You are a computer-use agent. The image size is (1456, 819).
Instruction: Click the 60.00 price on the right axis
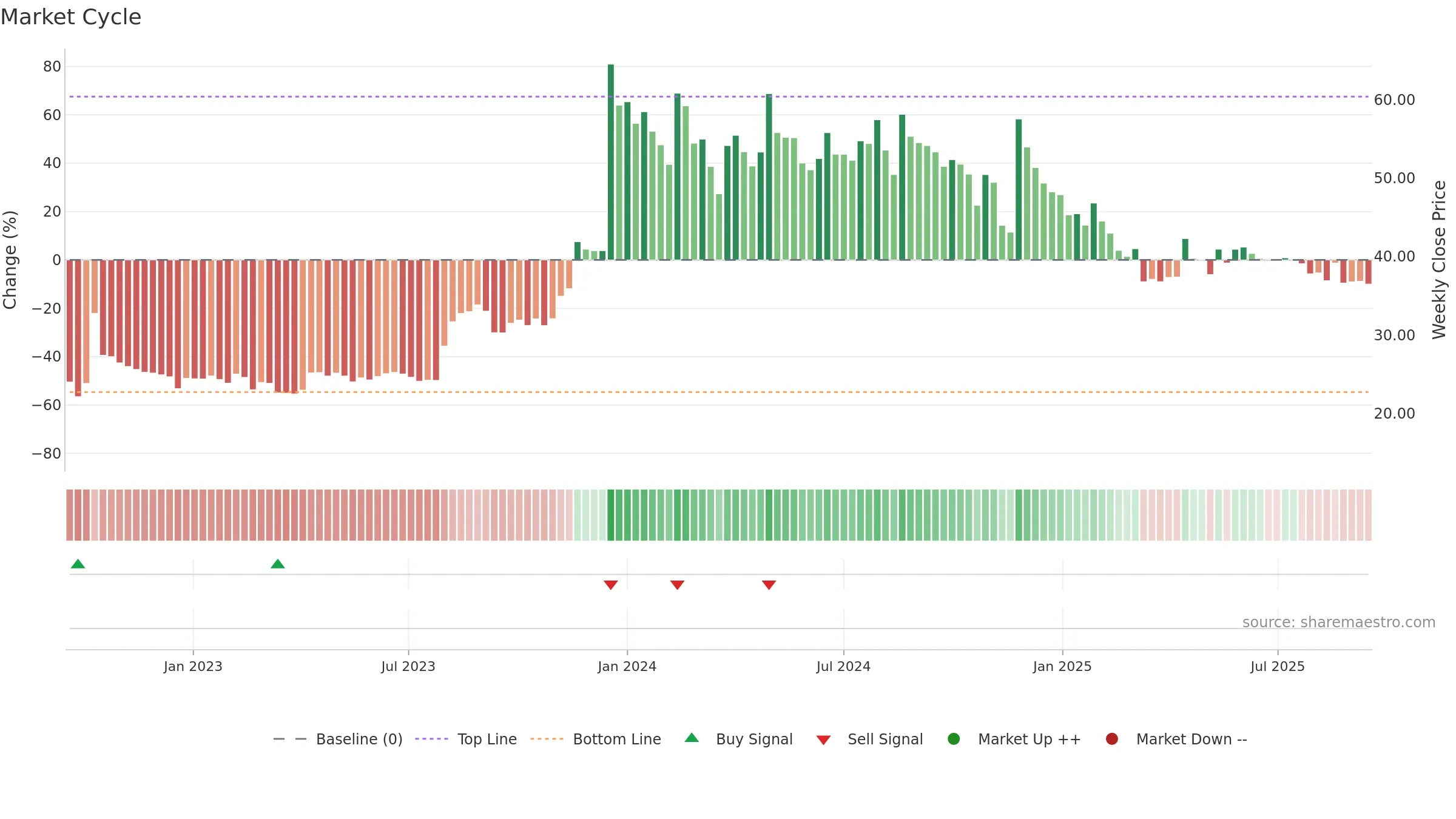[x=1394, y=99]
